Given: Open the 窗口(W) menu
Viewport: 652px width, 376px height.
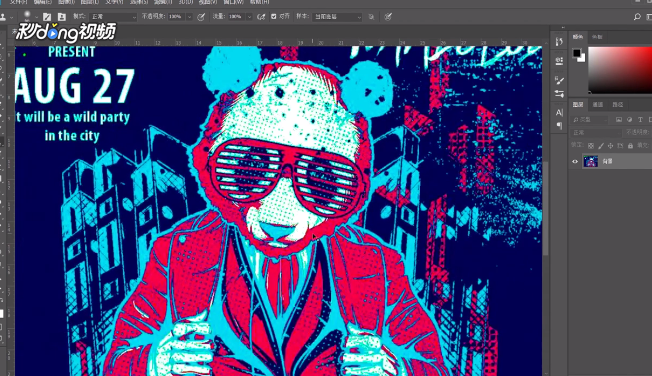Looking at the screenshot, I should (234, 2).
